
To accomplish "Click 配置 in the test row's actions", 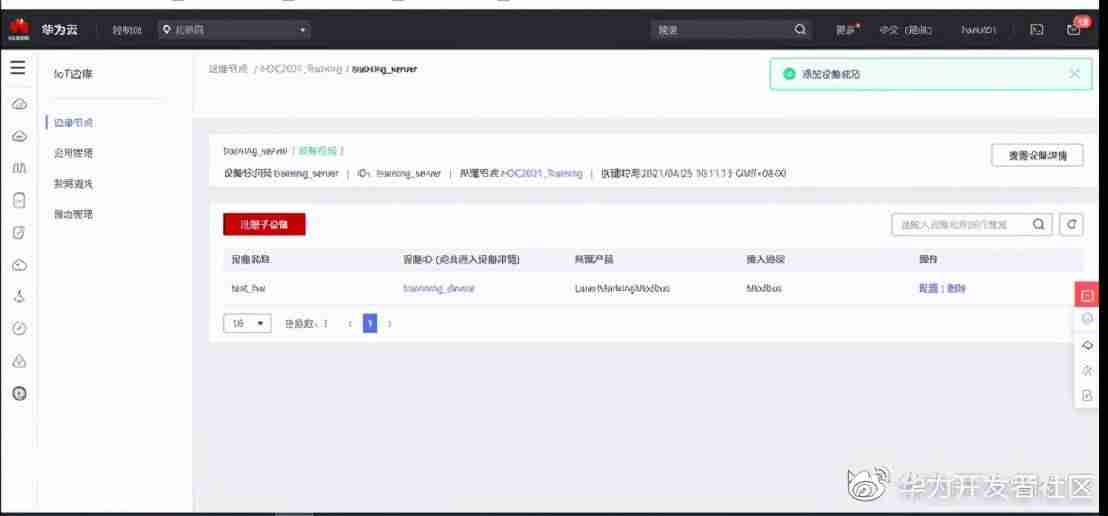I will click(x=928, y=288).
